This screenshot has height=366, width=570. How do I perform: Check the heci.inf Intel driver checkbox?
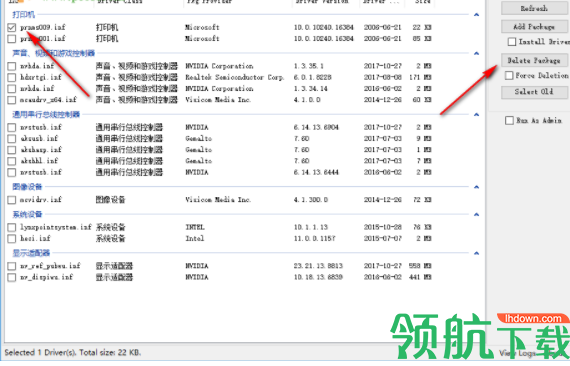point(12,239)
